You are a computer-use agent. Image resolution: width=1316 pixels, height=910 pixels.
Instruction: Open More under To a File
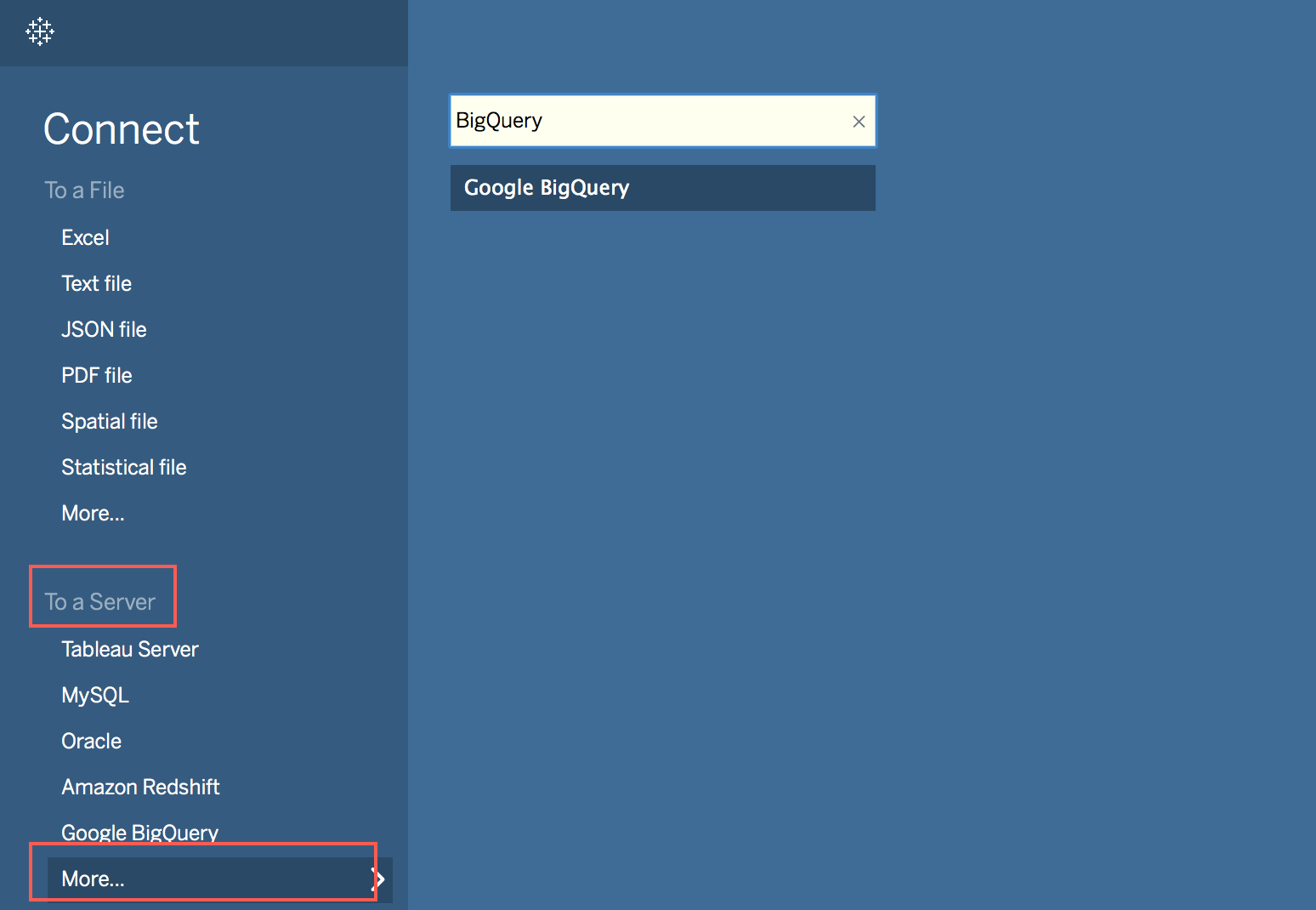point(93,513)
